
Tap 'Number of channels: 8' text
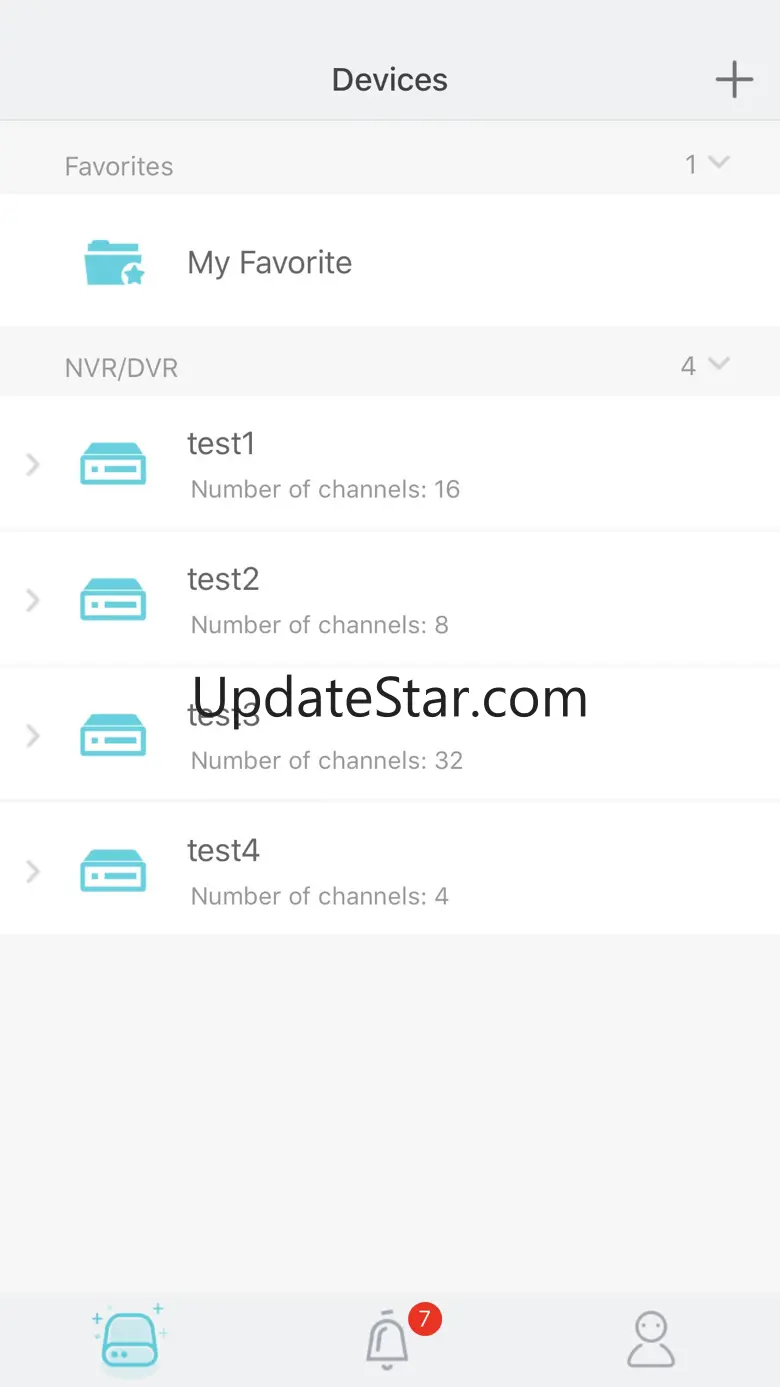pos(319,625)
